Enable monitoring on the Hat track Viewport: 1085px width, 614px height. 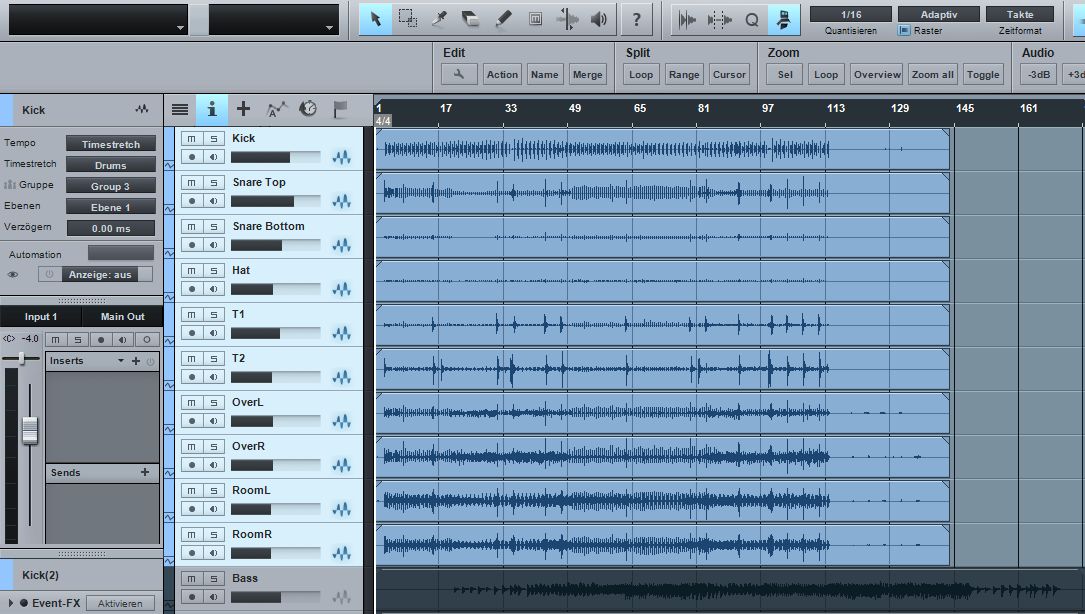214,289
